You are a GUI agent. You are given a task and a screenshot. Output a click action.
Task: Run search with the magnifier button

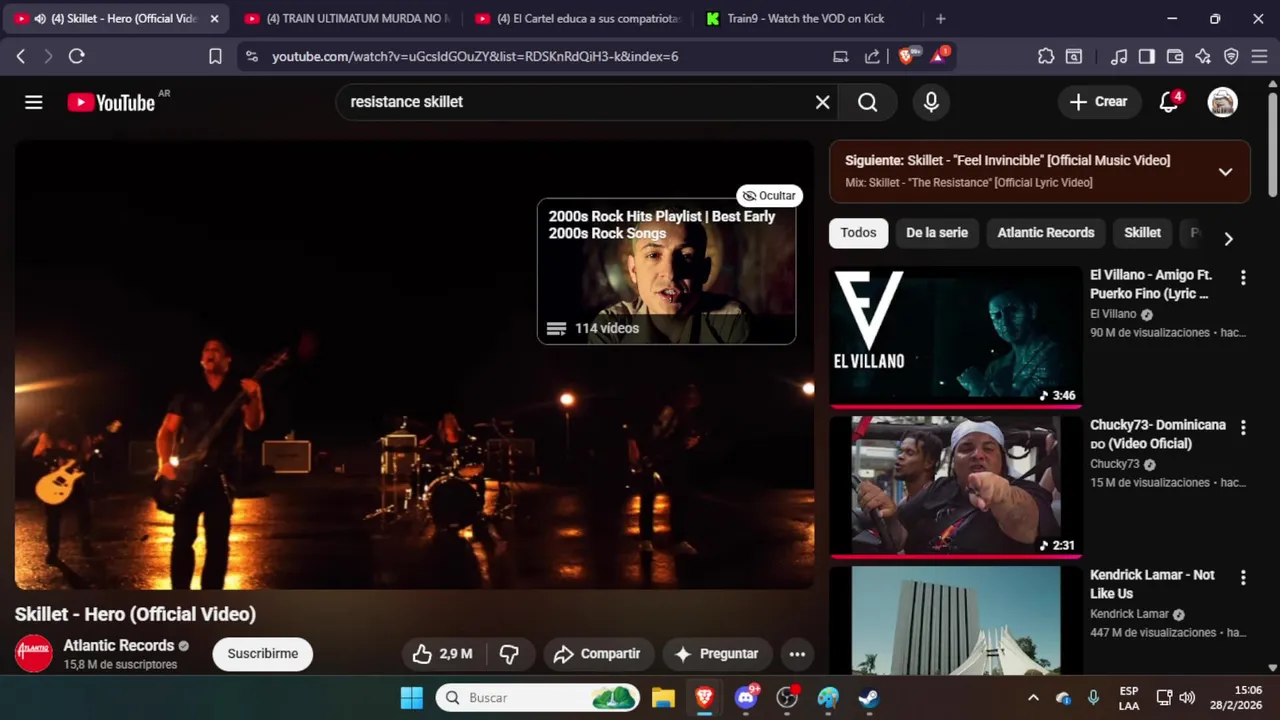tap(867, 102)
